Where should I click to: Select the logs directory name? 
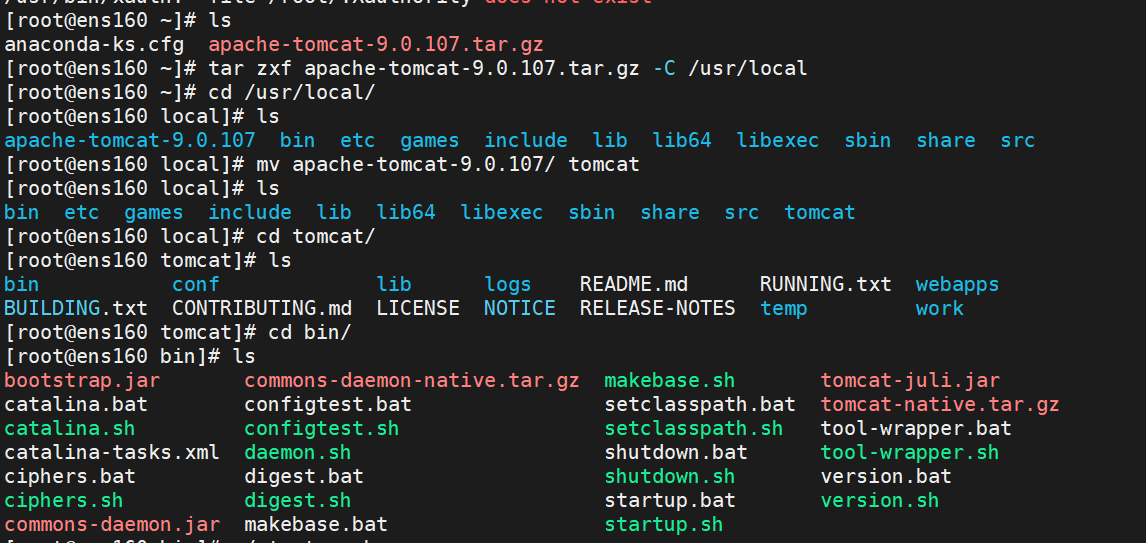(507, 284)
